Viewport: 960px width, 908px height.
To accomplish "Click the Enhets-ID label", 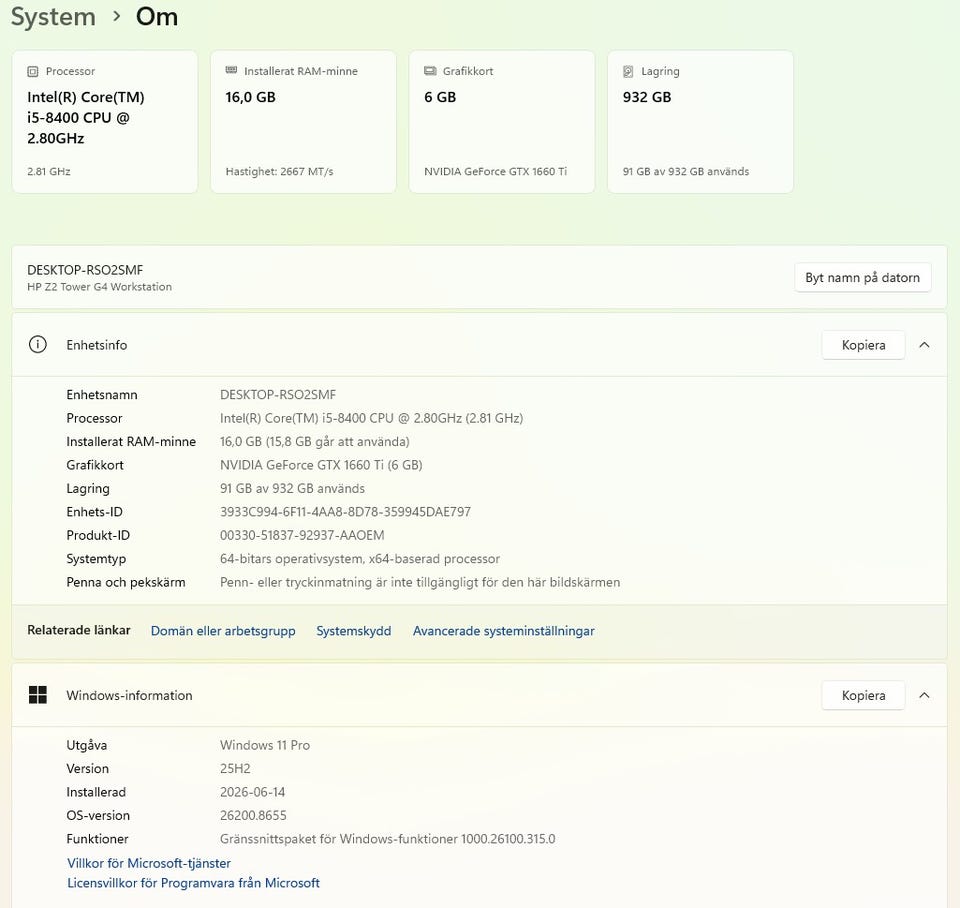I will coord(94,512).
